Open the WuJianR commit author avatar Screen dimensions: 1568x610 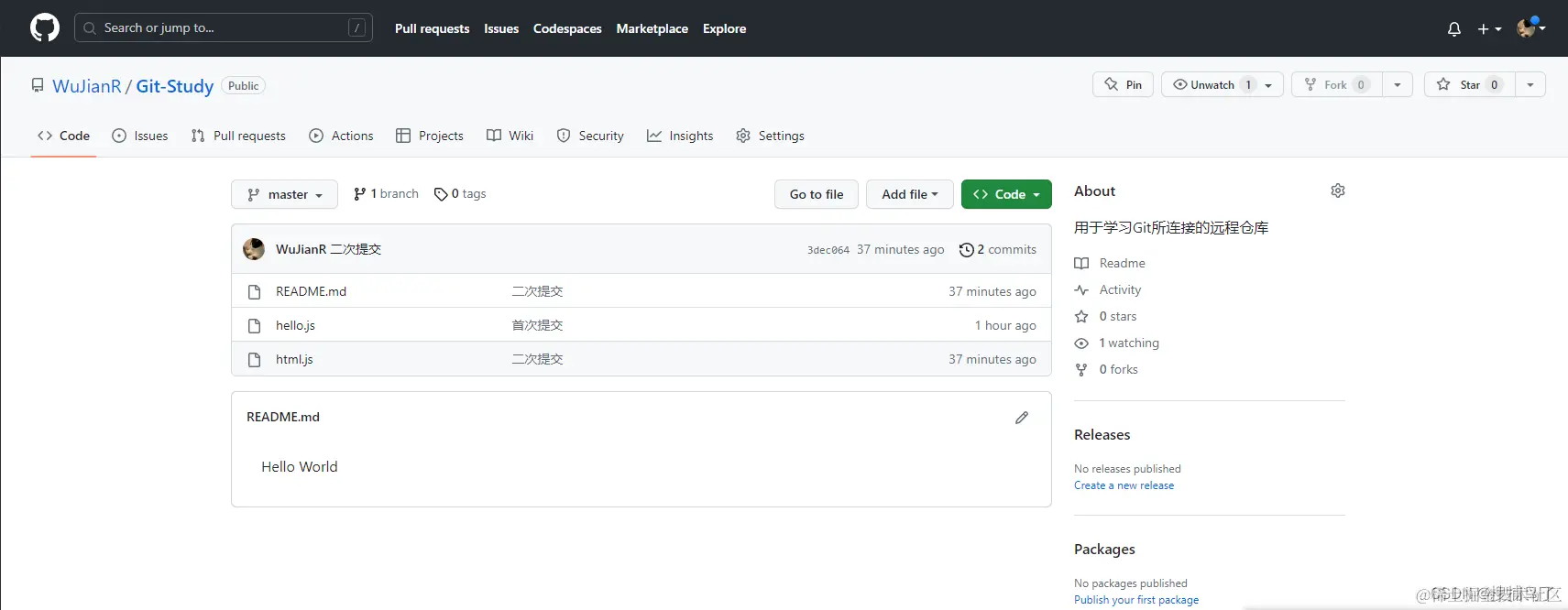click(x=254, y=249)
